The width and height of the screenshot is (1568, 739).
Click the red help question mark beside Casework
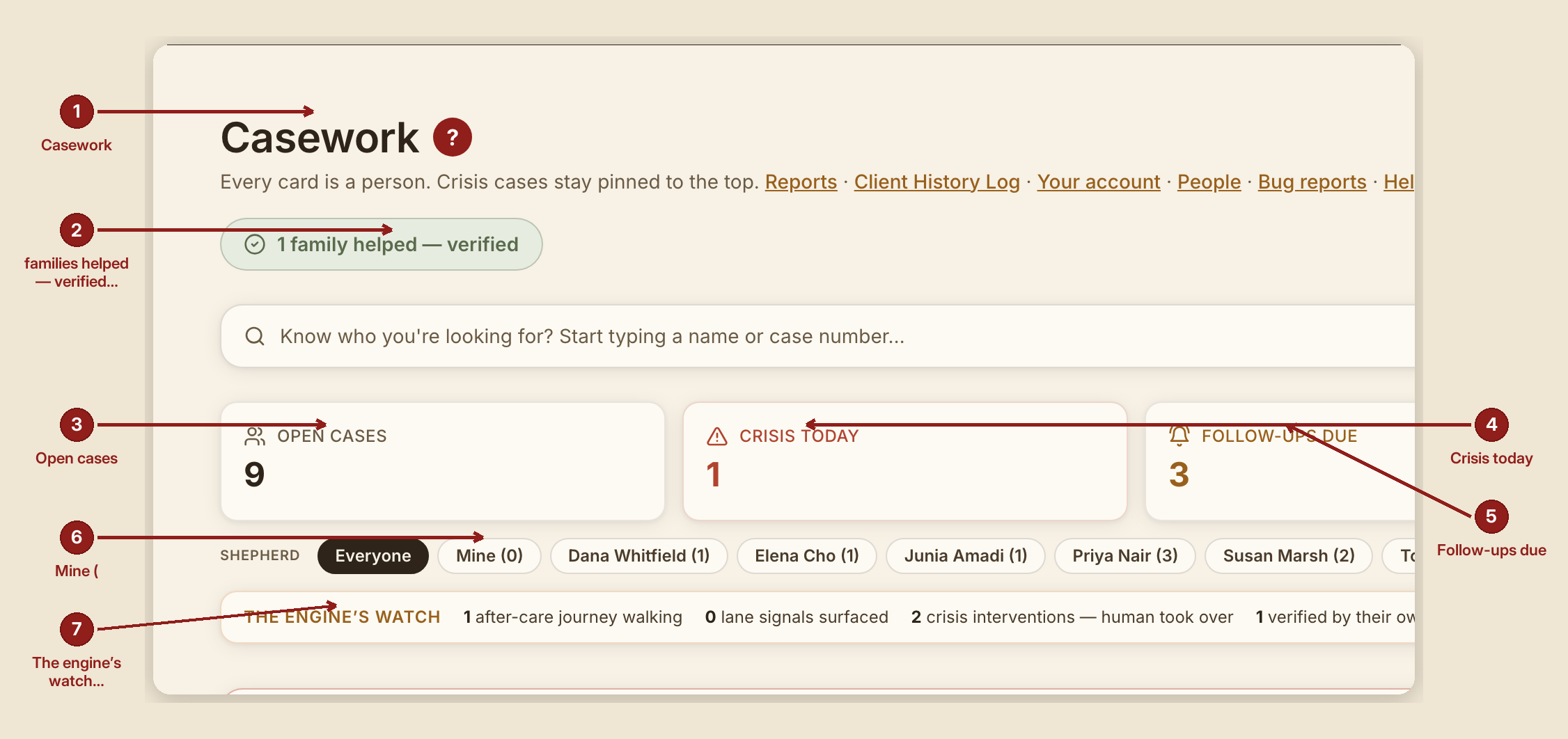453,137
